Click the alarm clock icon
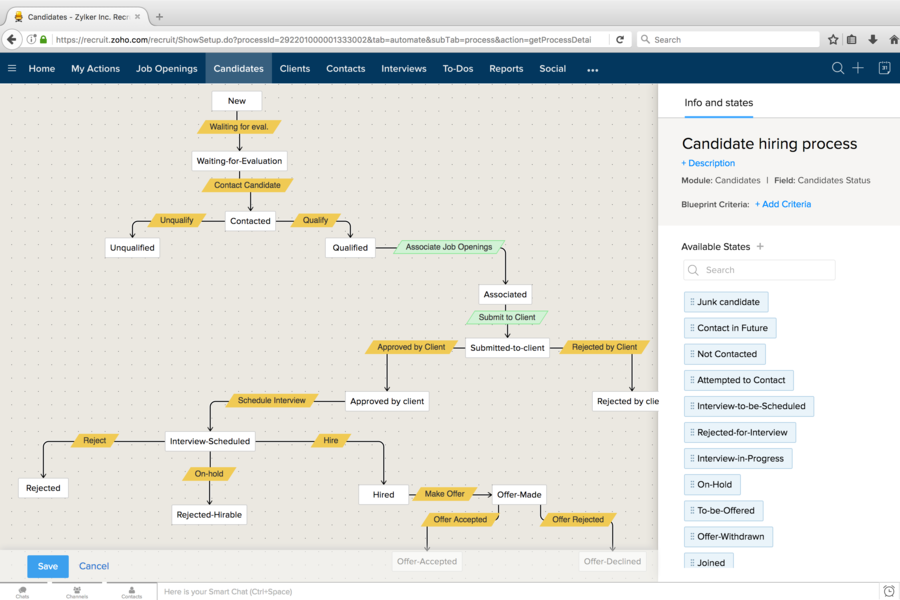The image size is (900, 600). coord(888,591)
